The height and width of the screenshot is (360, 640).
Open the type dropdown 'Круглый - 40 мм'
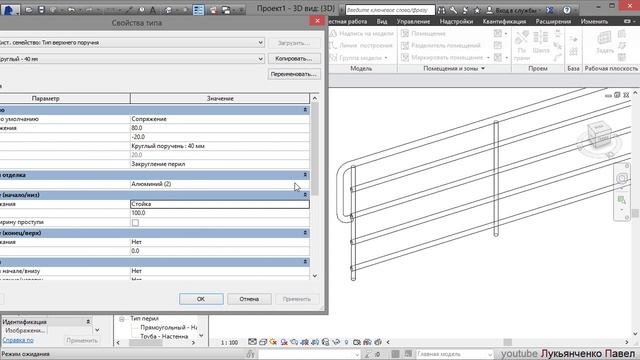click(x=260, y=59)
